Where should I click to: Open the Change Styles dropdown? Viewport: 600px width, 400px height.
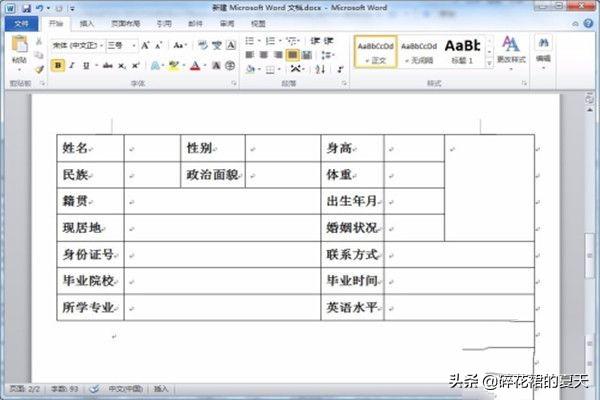[511, 53]
